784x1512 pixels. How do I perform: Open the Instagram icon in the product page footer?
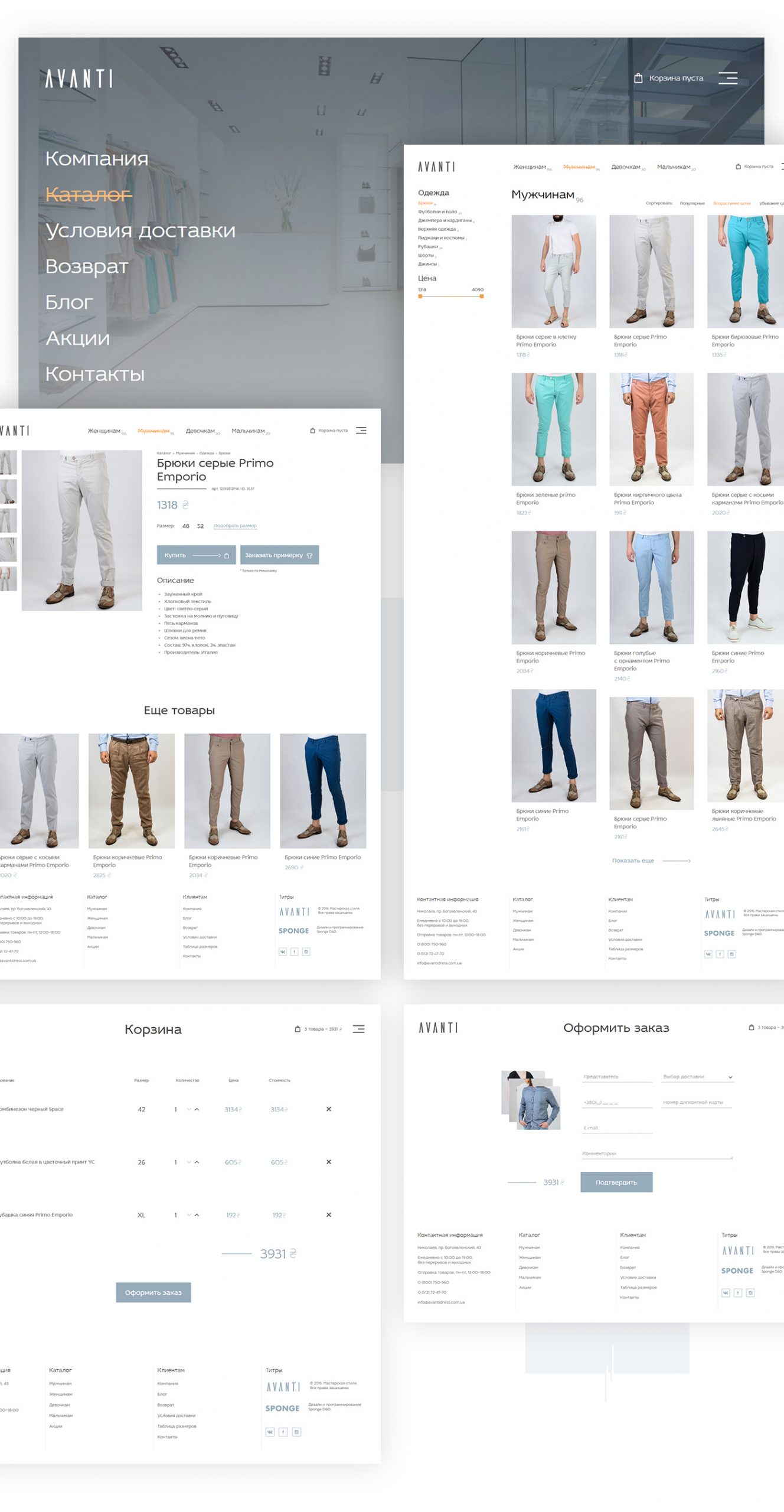pos(306,951)
